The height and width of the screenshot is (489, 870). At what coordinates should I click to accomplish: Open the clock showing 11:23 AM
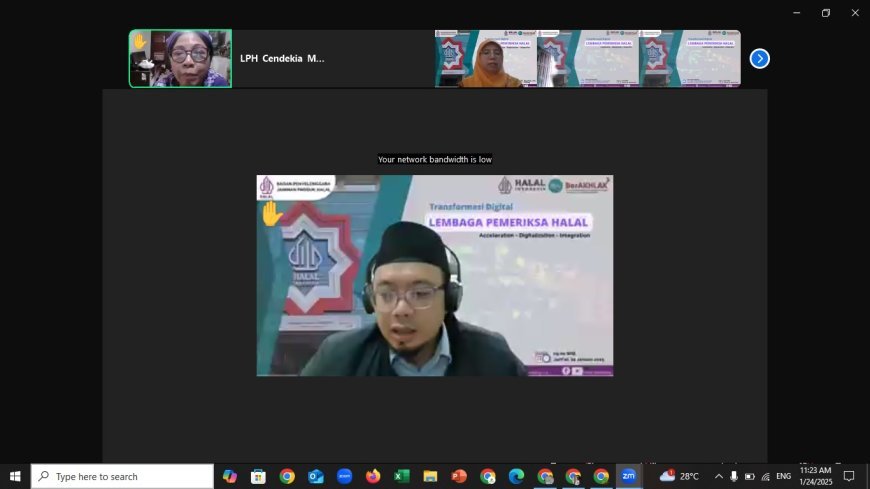click(x=816, y=476)
